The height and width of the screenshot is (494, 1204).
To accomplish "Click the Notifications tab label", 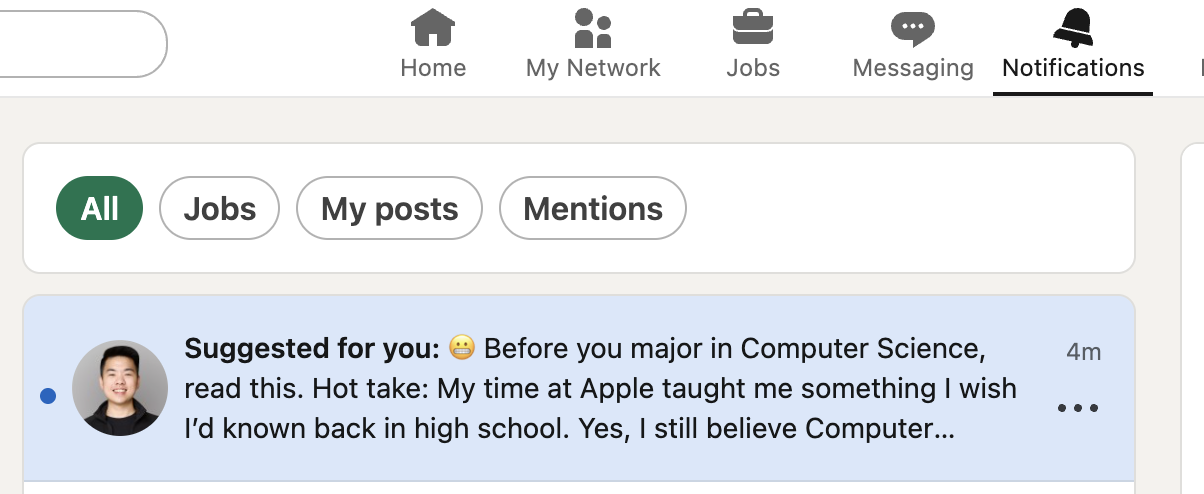I will coord(1073,68).
